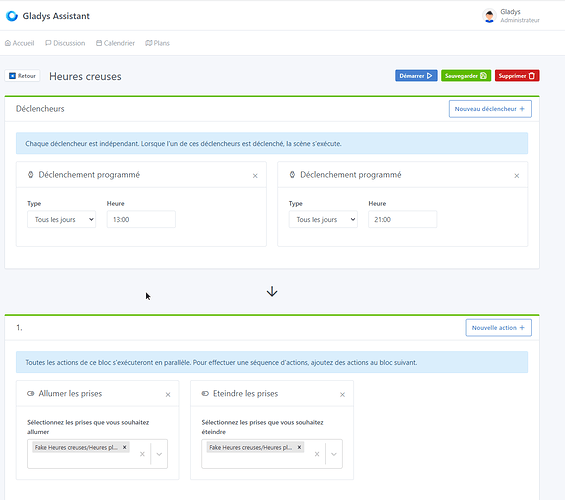Viewport: 565px width, 500px height.
Task: Go to the Accueil home tab
Action: (19, 43)
